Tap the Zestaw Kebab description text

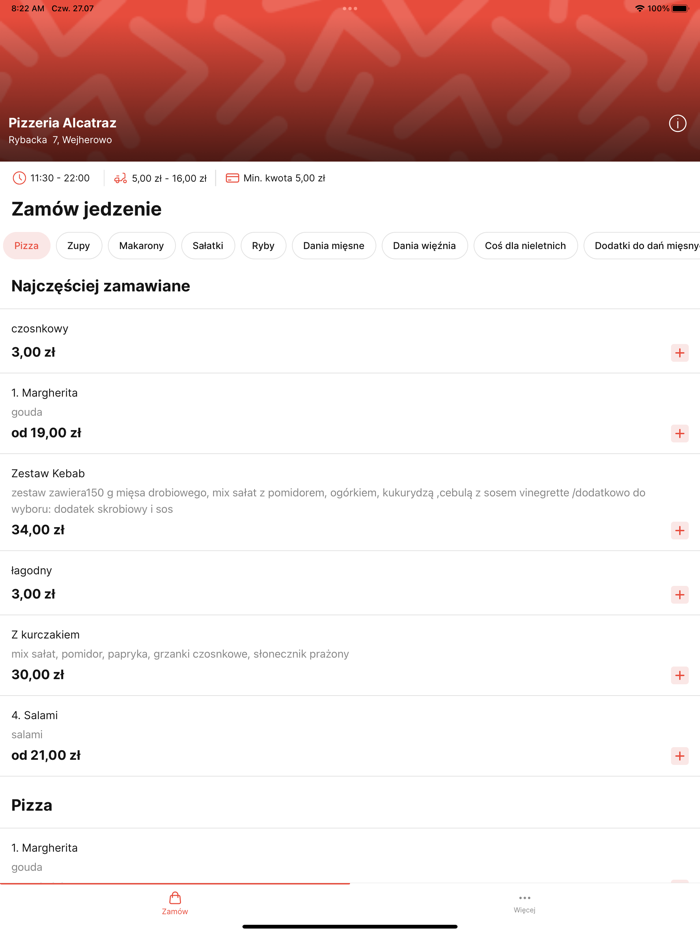point(328,501)
